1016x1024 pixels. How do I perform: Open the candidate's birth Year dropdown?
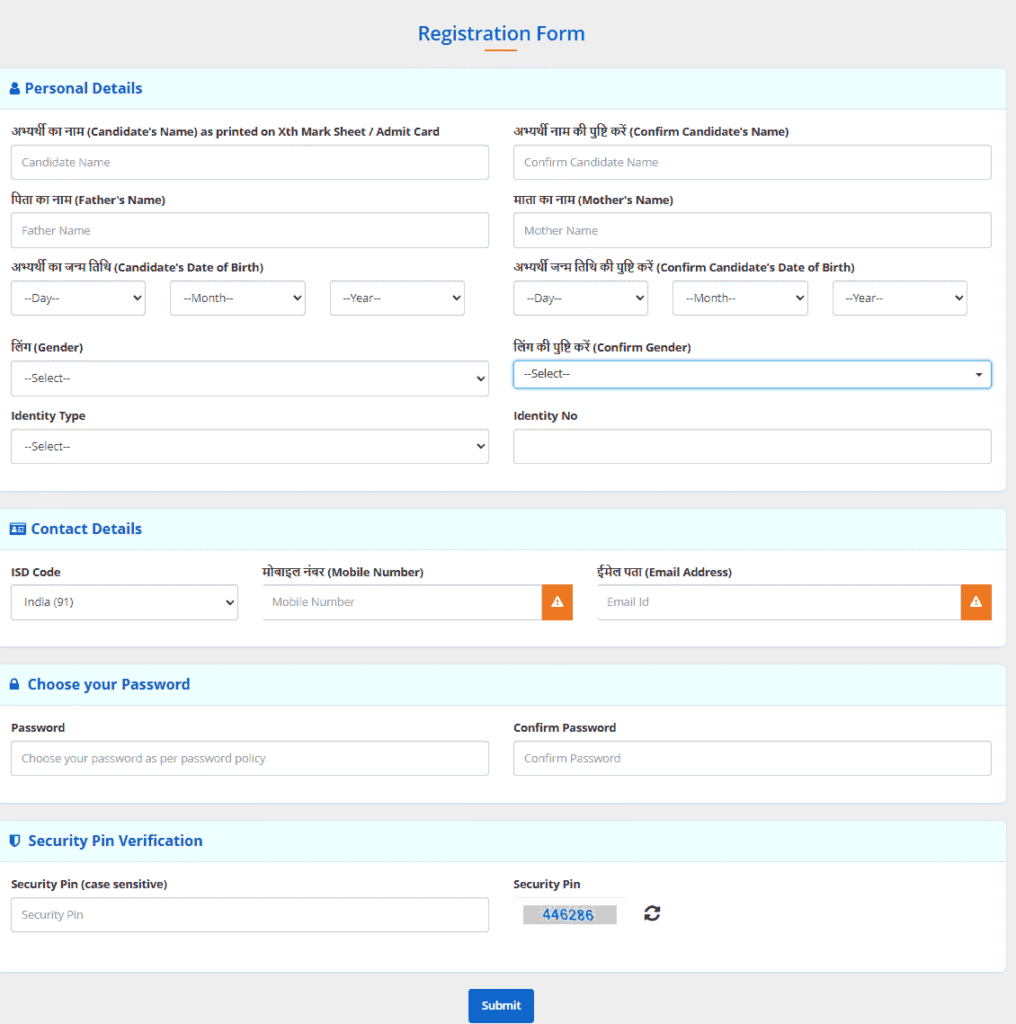click(397, 298)
